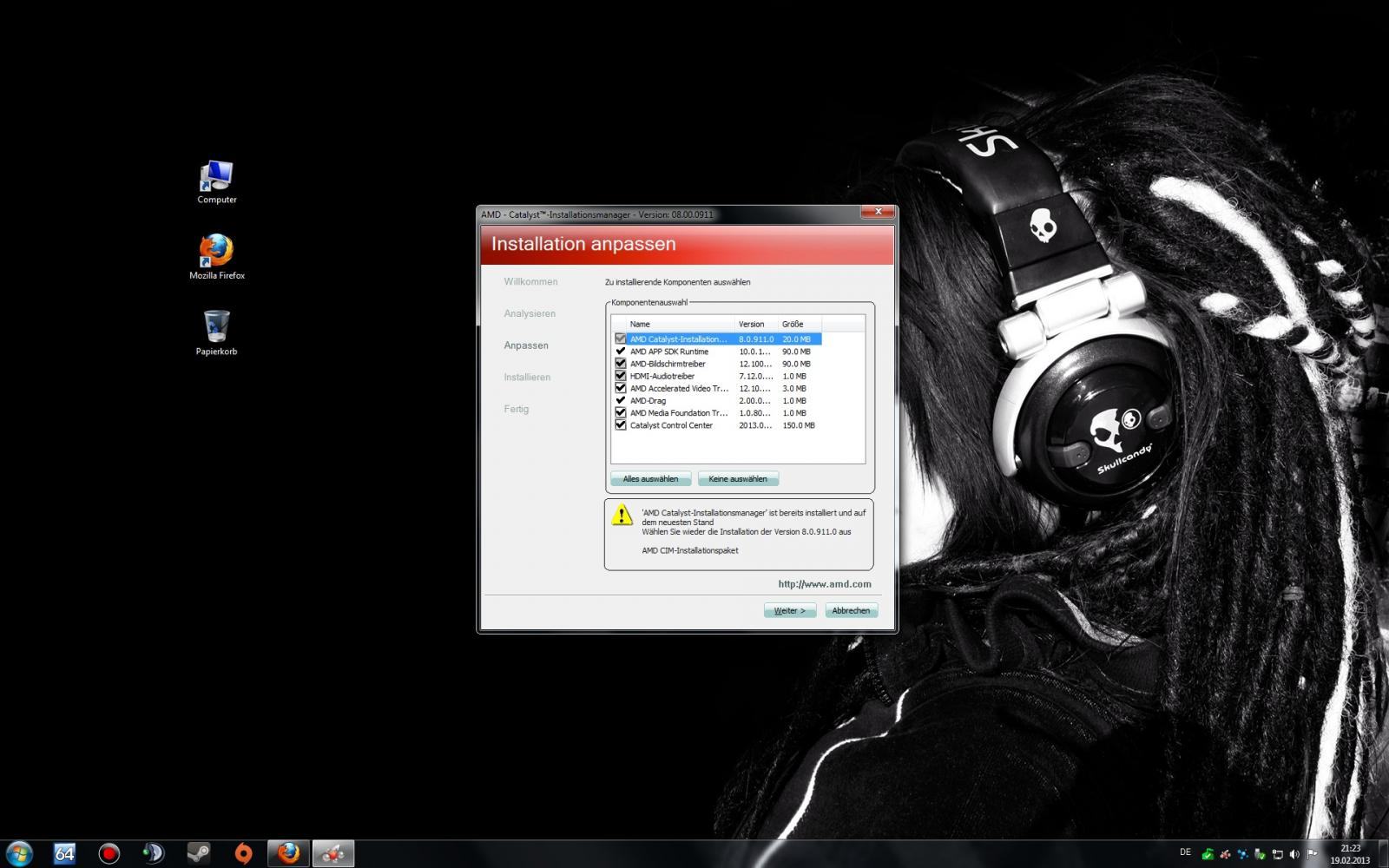Click the Größe column header

coord(800,324)
